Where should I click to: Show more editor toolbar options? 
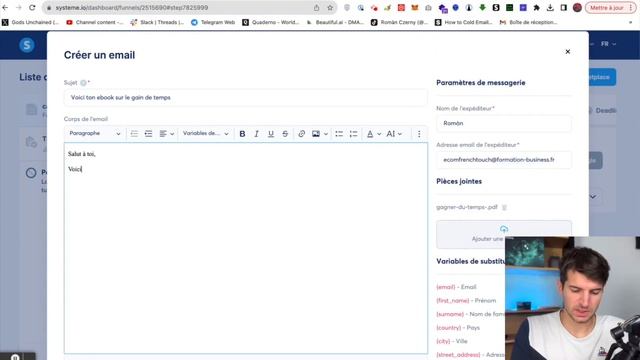[x=419, y=133]
